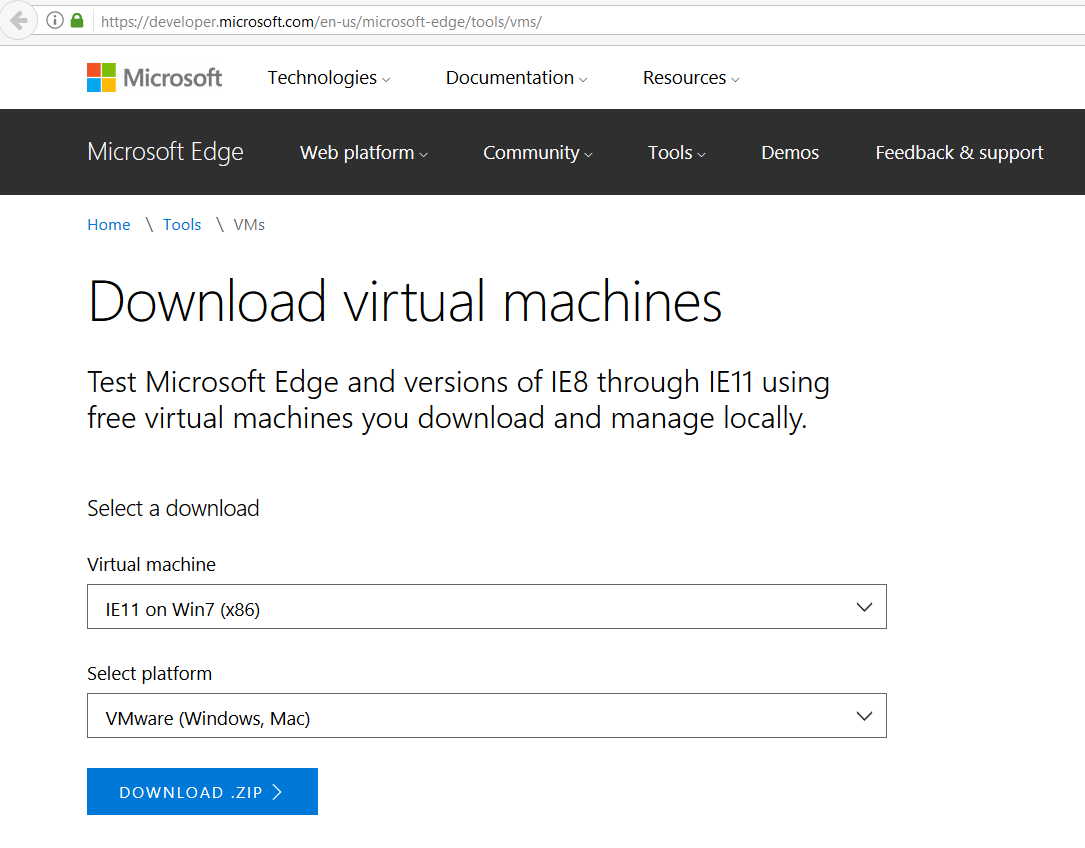The width and height of the screenshot is (1085, 848).
Task: Click the DOWNLOAD .ZIP button
Action: (x=202, y=791)
